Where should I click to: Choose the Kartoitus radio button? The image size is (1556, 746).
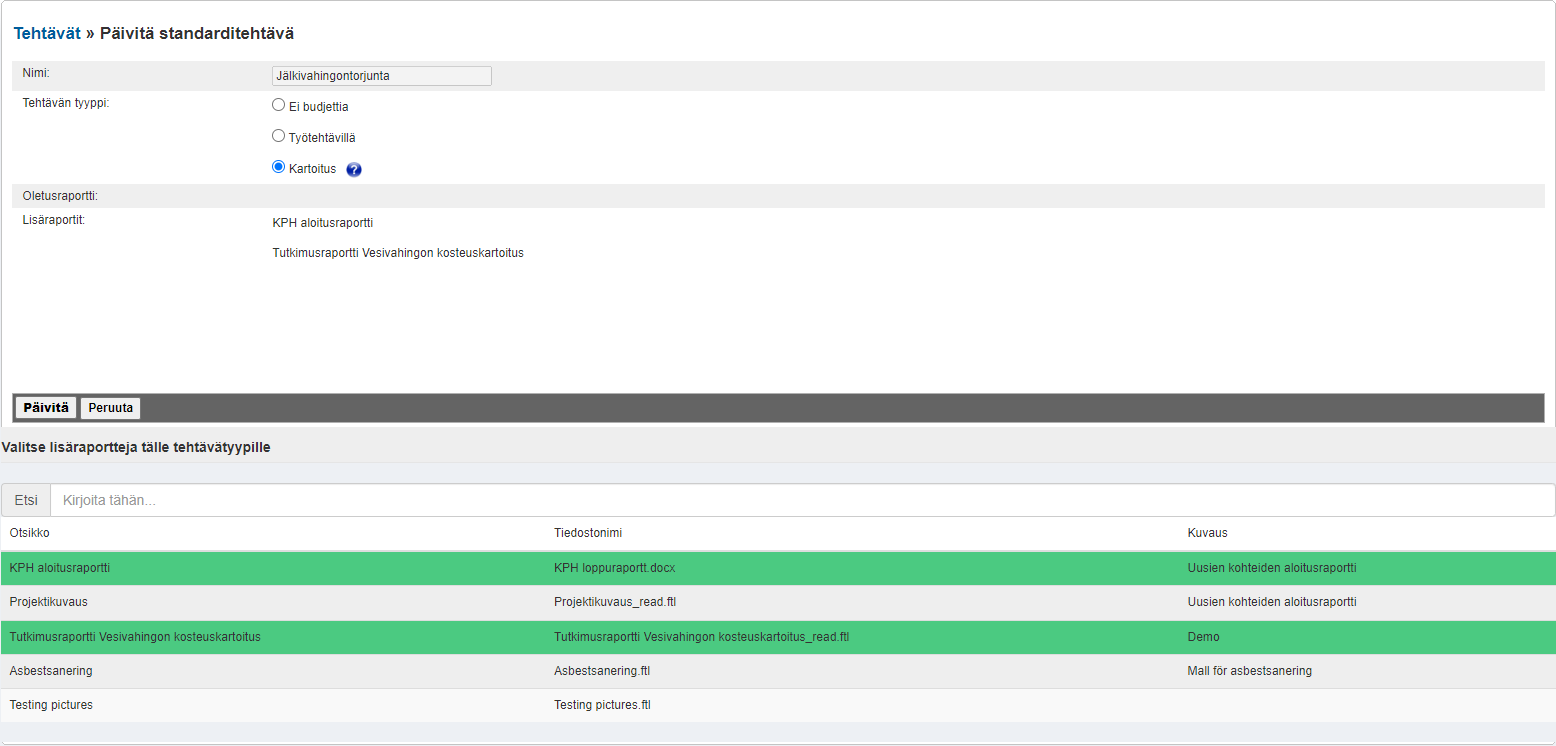pos(279,167)
